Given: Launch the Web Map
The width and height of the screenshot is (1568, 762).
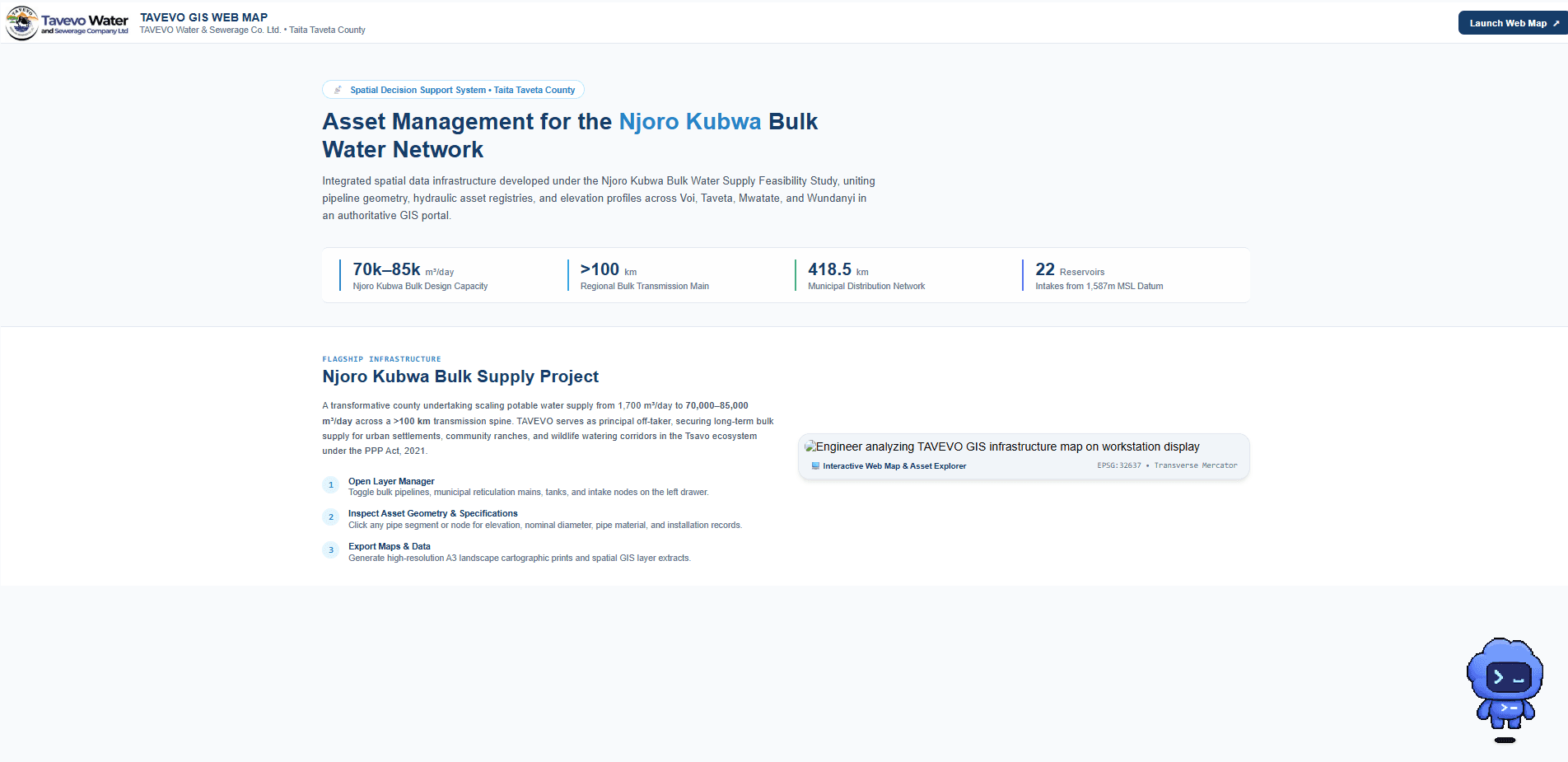Looking at the screenshot, I should point(1513,23).
